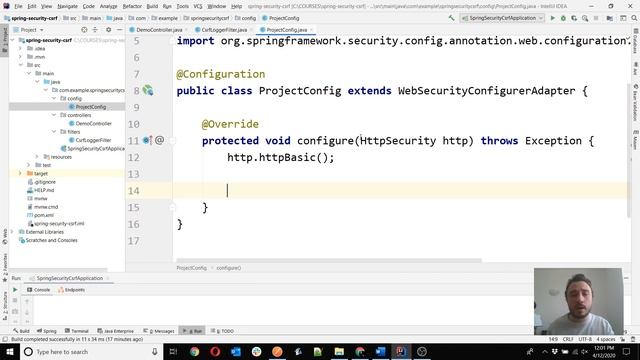Open the Navigate menu

click(67, 7)
